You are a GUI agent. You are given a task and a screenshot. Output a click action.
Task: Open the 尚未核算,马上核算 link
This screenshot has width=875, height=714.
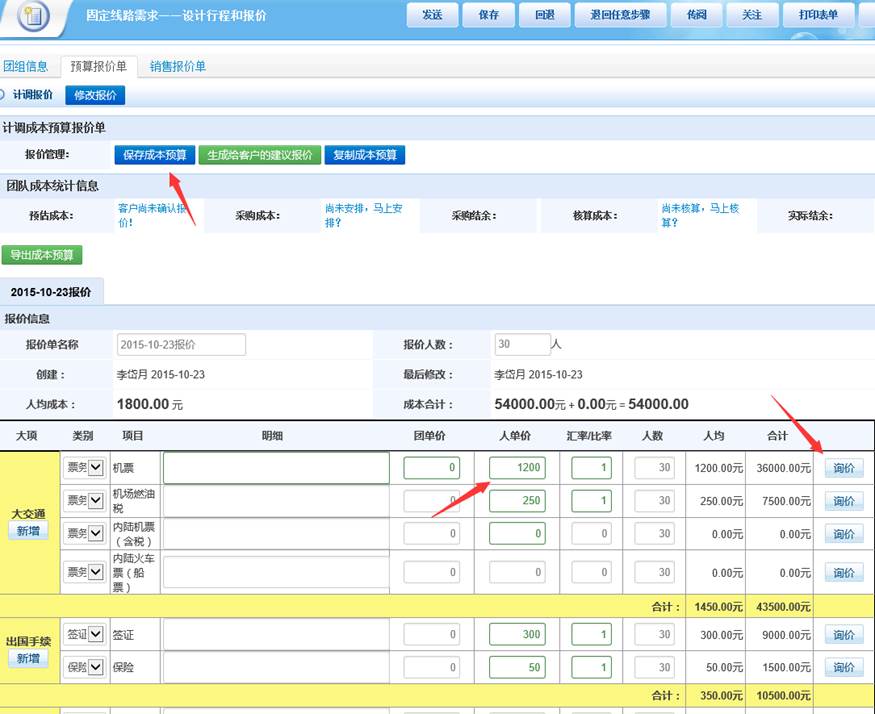click(x=700, y=215)
